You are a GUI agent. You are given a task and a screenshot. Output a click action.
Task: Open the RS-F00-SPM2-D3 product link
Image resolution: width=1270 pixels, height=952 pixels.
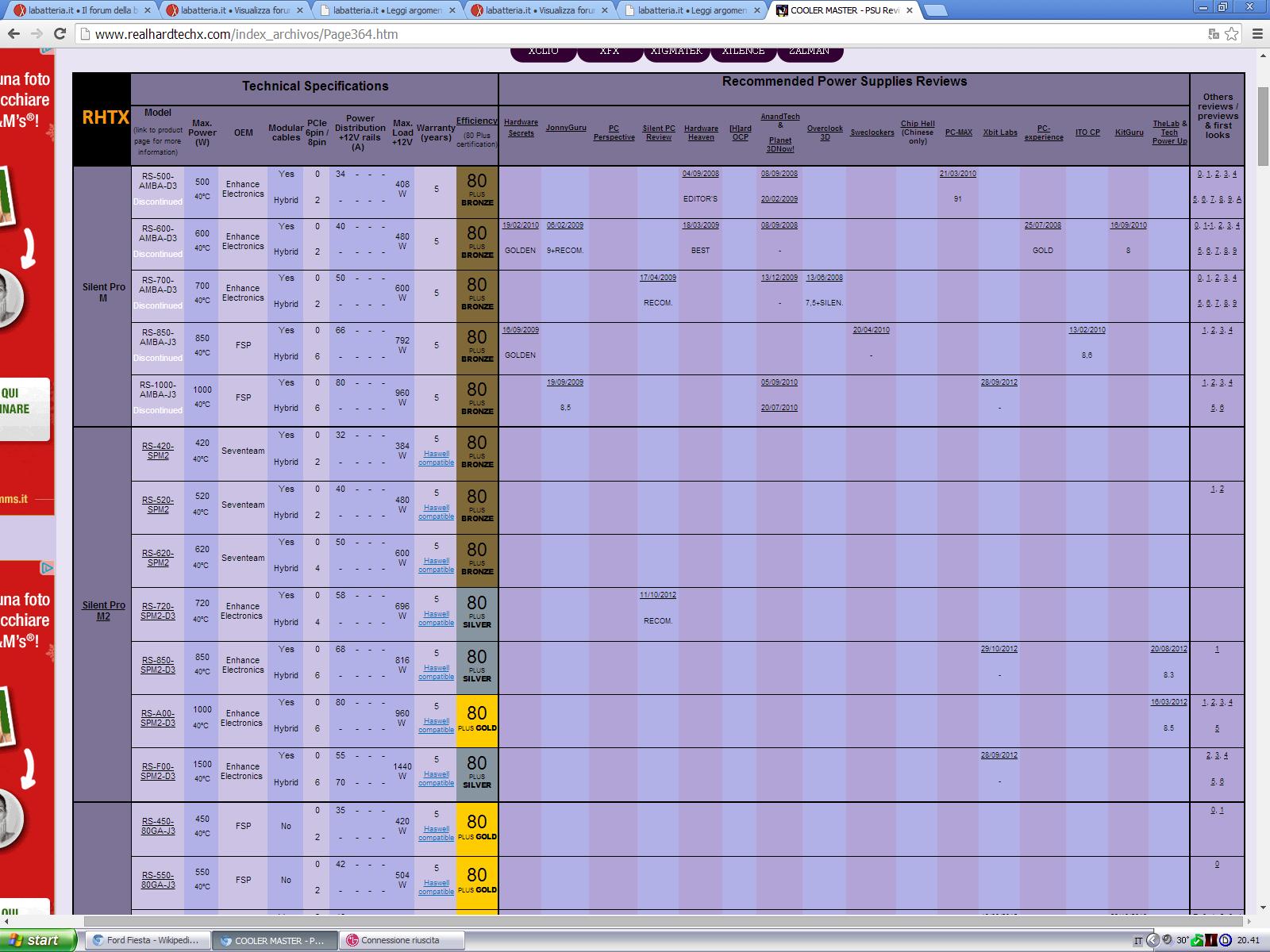[x=158, y=771]
